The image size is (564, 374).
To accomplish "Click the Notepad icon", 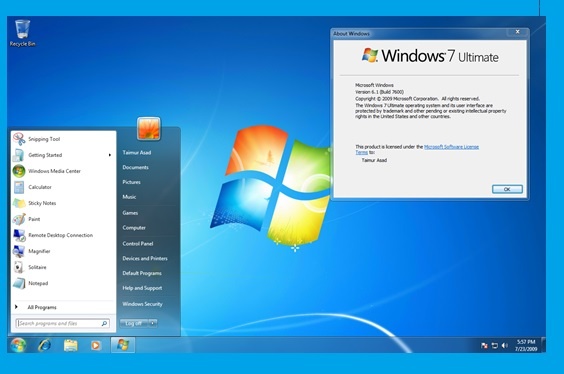I will pos(19,283).
